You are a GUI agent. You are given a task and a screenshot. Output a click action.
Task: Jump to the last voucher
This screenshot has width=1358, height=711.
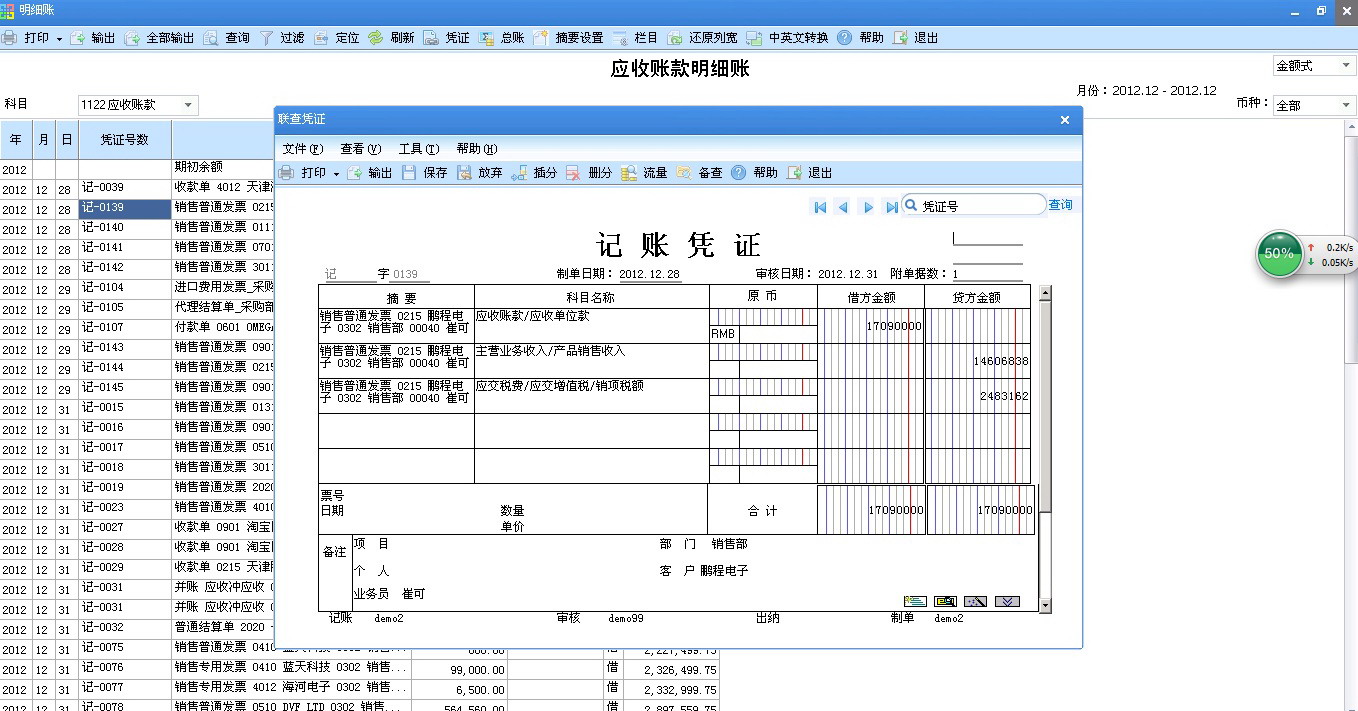coord(891,207)
